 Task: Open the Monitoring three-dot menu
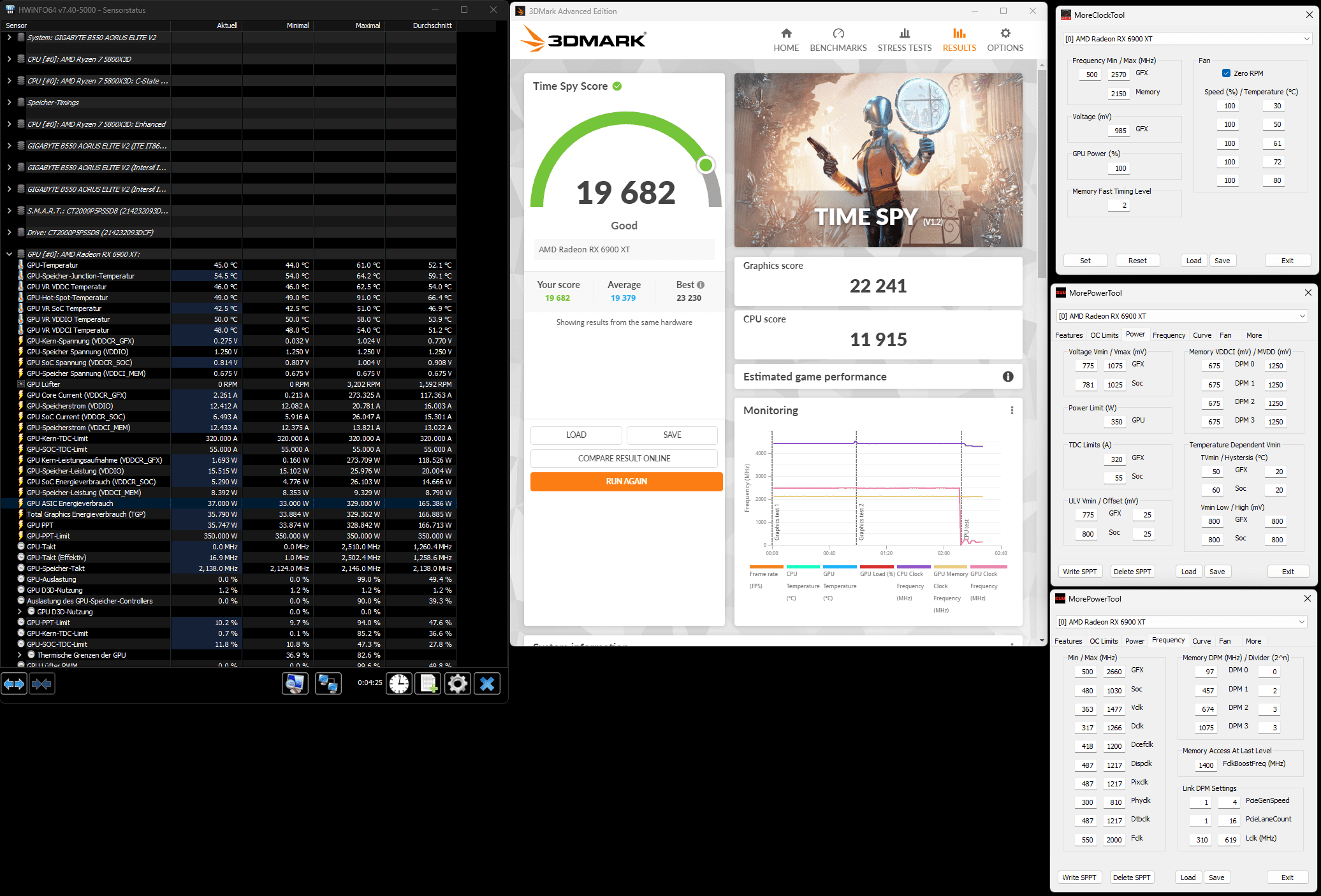pos(1012,410)
